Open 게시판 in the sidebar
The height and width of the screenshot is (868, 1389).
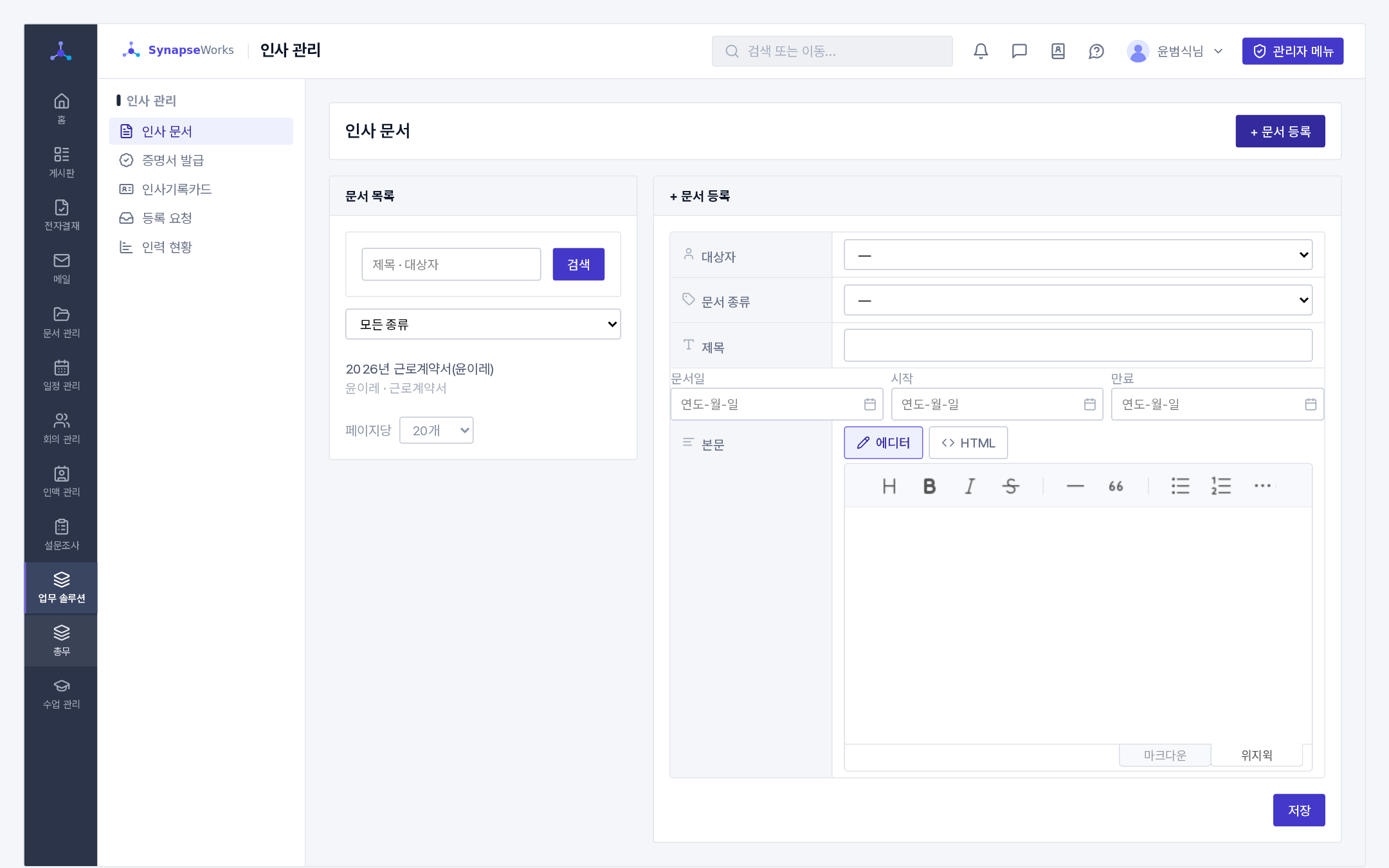(61, 161)
